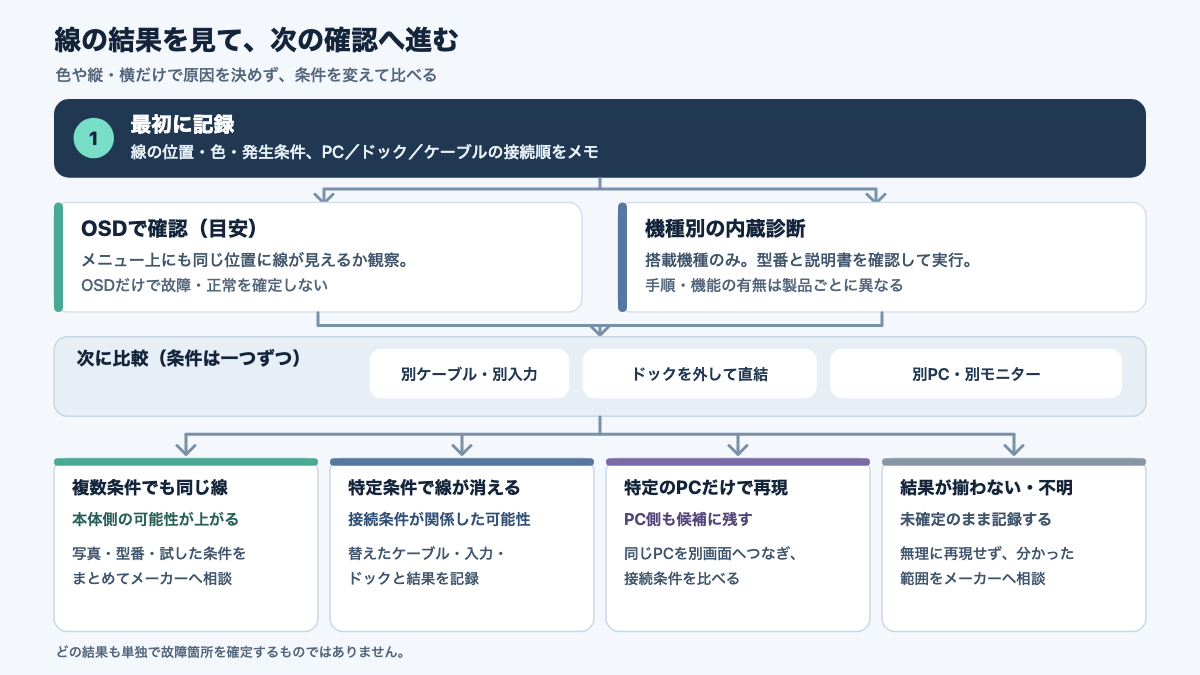The height and width of the screenshot is (675, 1200).
Task: Click text 手順・機能の有無は製品ごとに異なる
Action: [773, 285]
